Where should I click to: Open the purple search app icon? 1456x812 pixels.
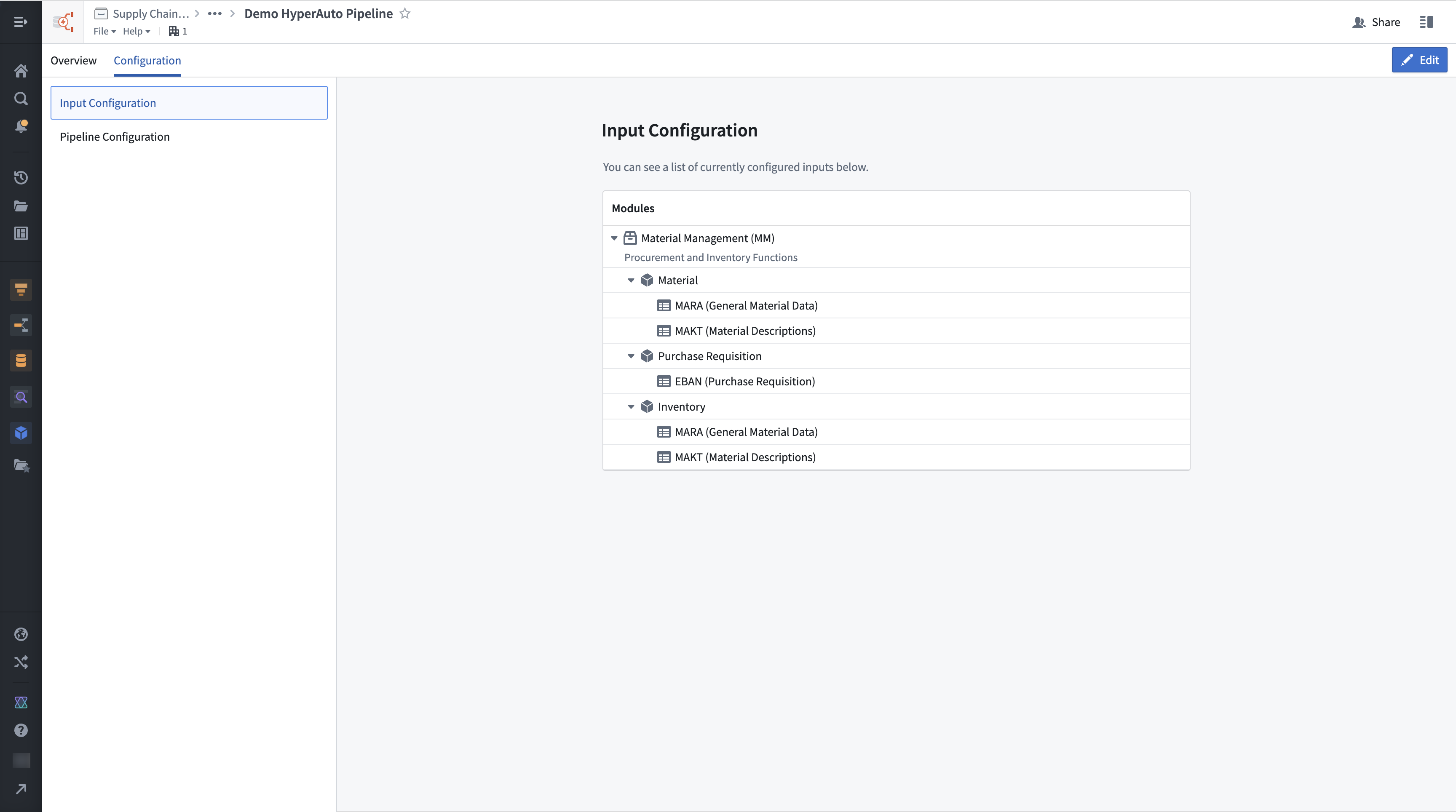click(x=21, y=397)
